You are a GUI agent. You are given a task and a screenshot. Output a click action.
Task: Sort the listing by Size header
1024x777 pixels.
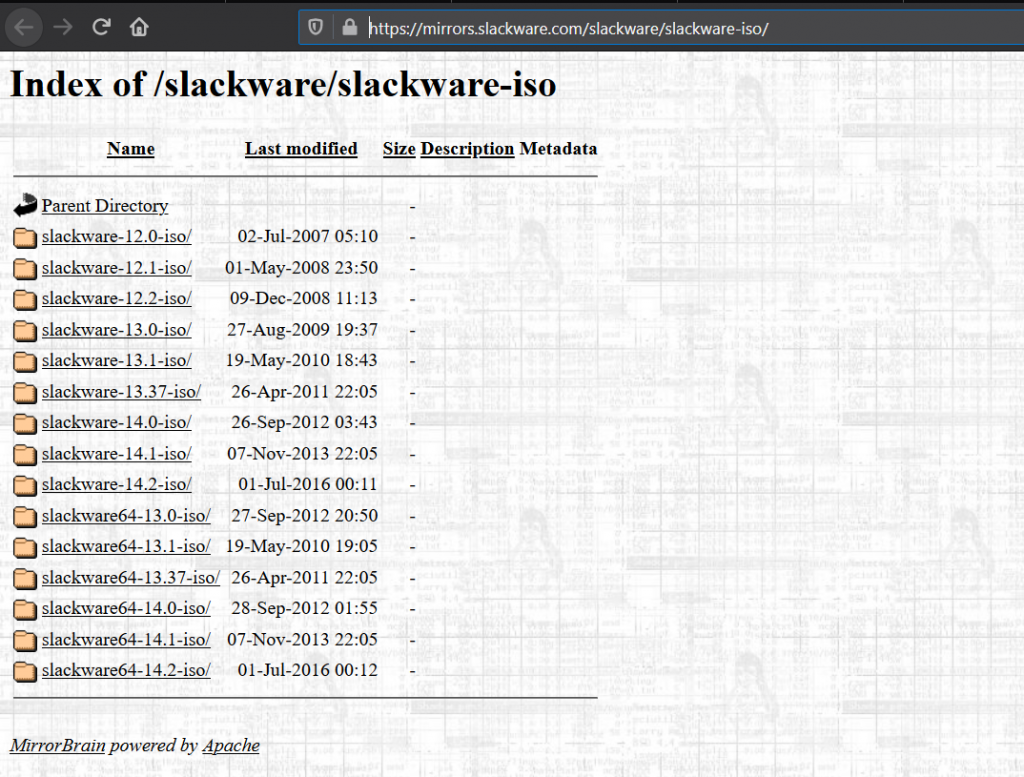pyautogui.click(x=399, y=149)
